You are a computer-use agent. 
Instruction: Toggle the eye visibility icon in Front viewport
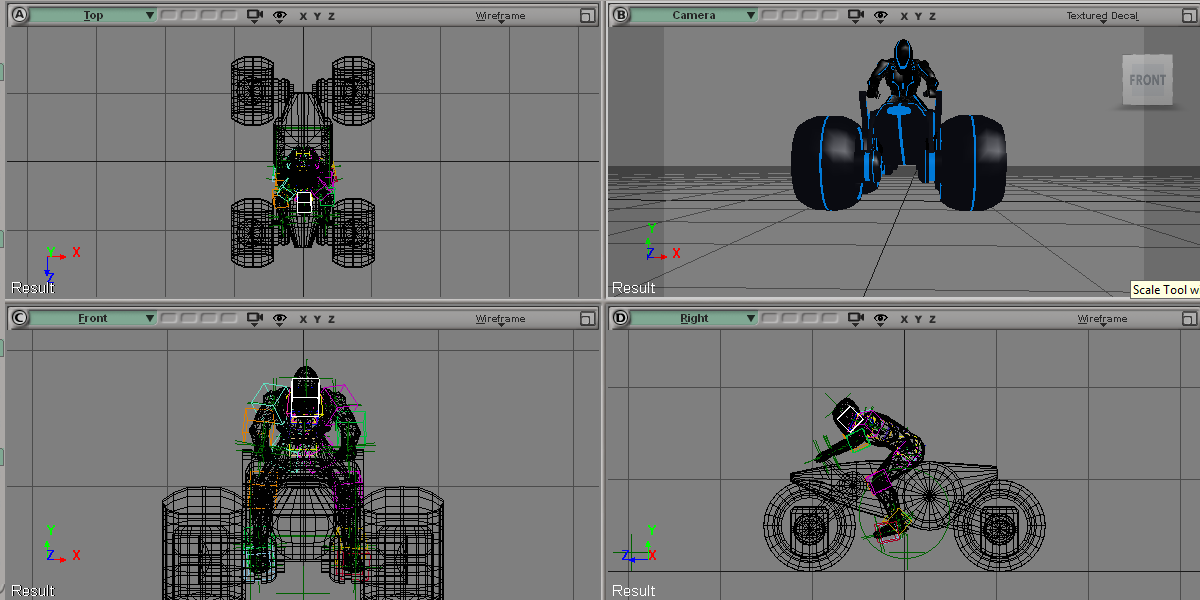(x=280, y=319)
